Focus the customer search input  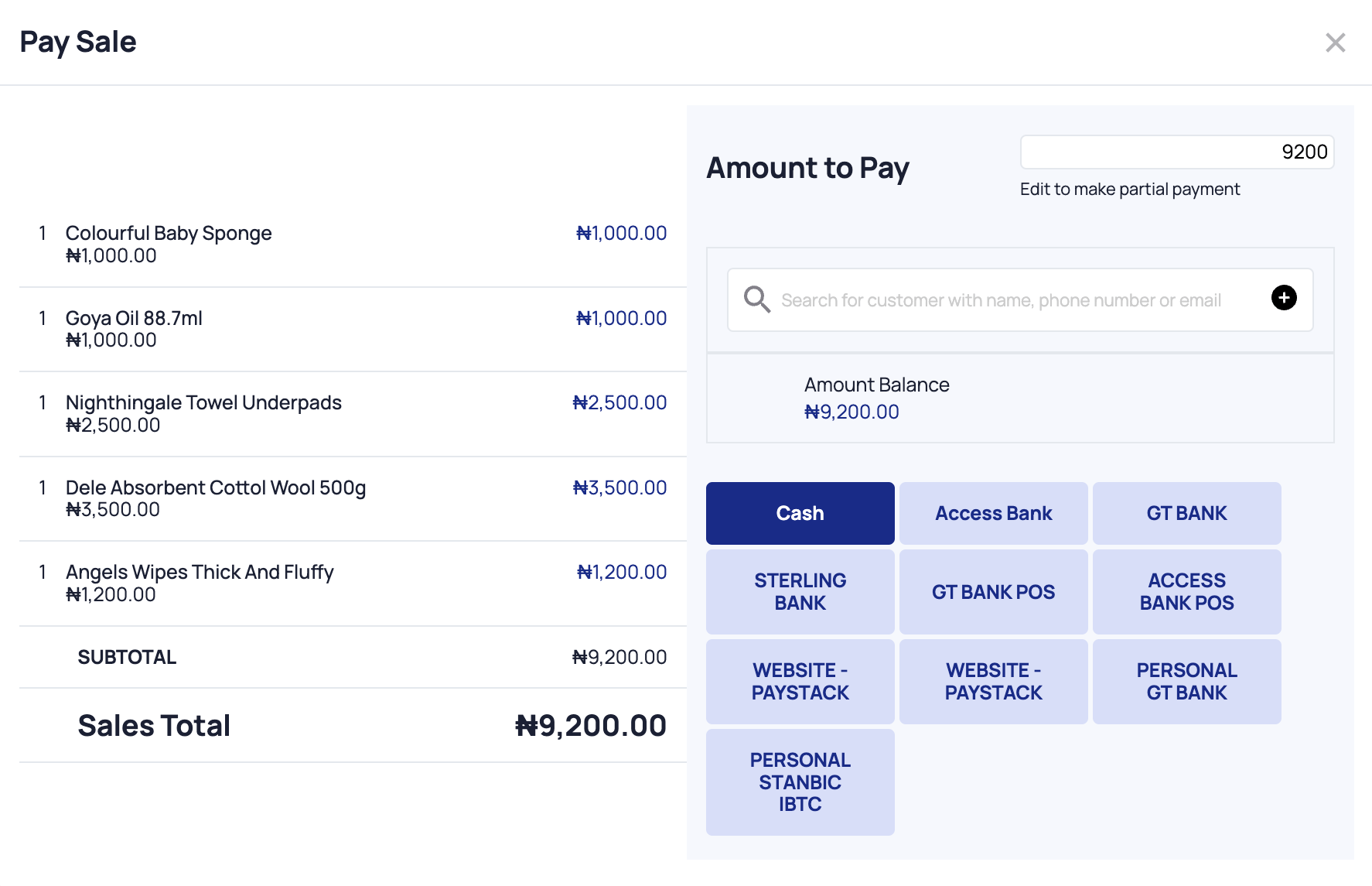point(1001,300)
